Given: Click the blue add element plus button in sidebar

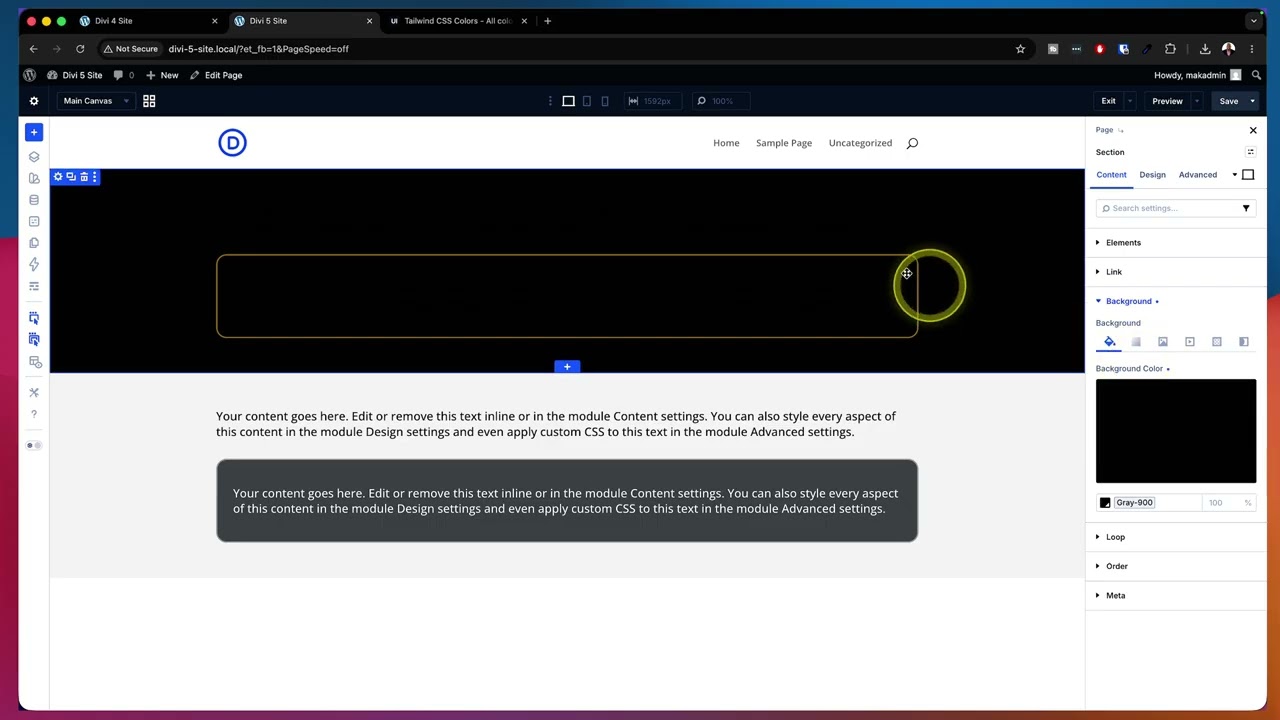Looking at the screenshot, I should point(34,132).
